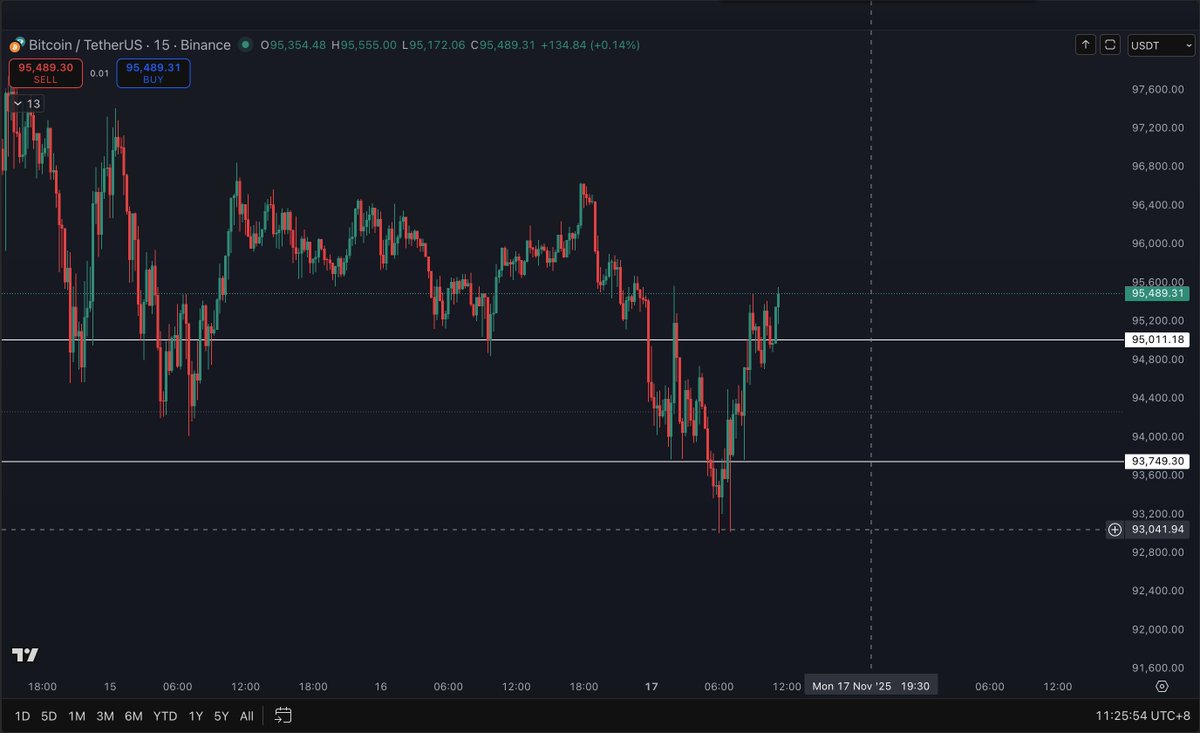Open the USDT currency dropdown
1200x733 pixels.
[1160, 45]
